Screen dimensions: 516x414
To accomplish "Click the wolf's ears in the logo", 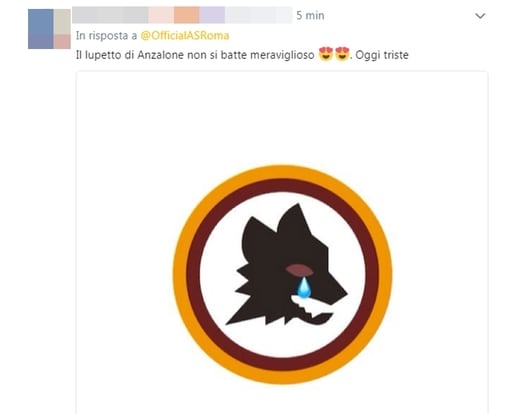I will pyautogui.click(x=277, y=223).
